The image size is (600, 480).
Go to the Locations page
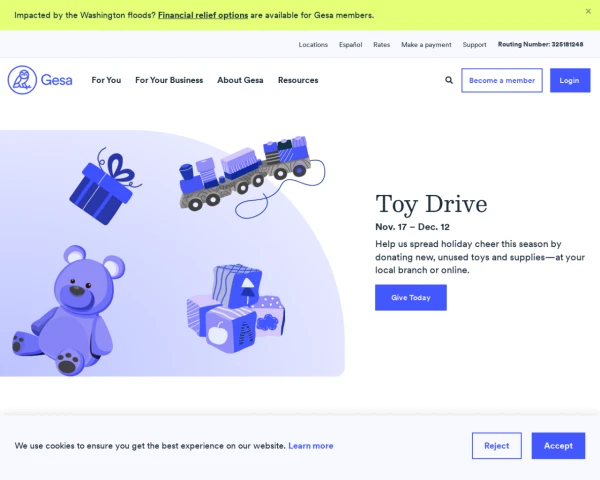(x=313, y=44)
